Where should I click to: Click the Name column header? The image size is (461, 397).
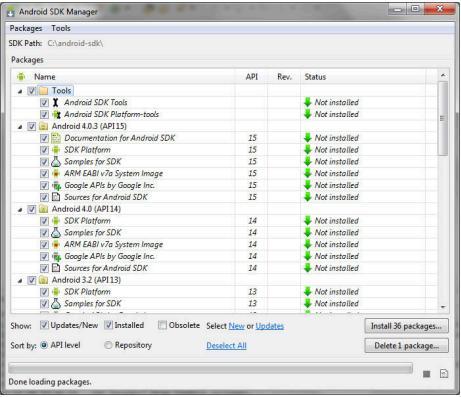point(123,77)
